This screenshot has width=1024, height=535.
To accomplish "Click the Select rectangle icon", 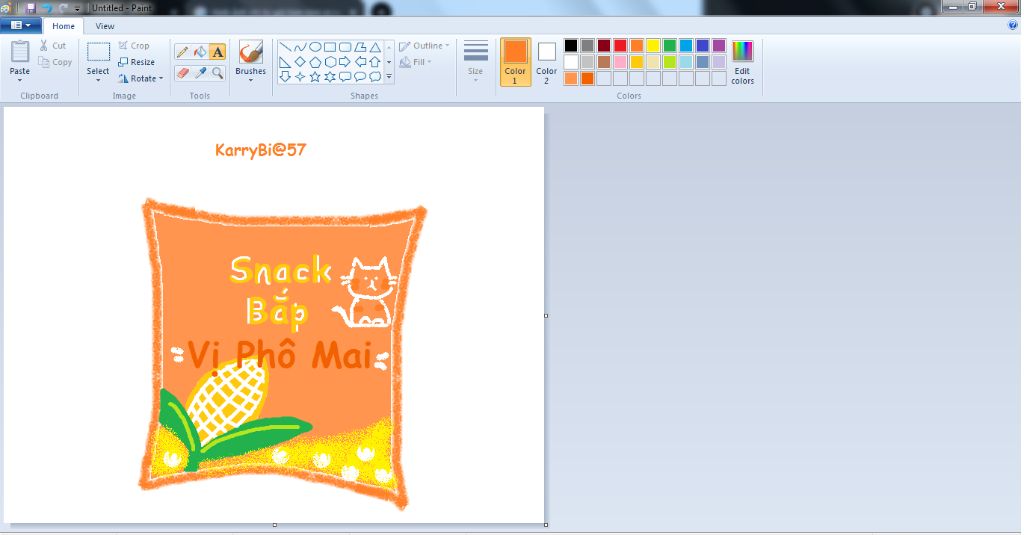I will tap(98, 52).
